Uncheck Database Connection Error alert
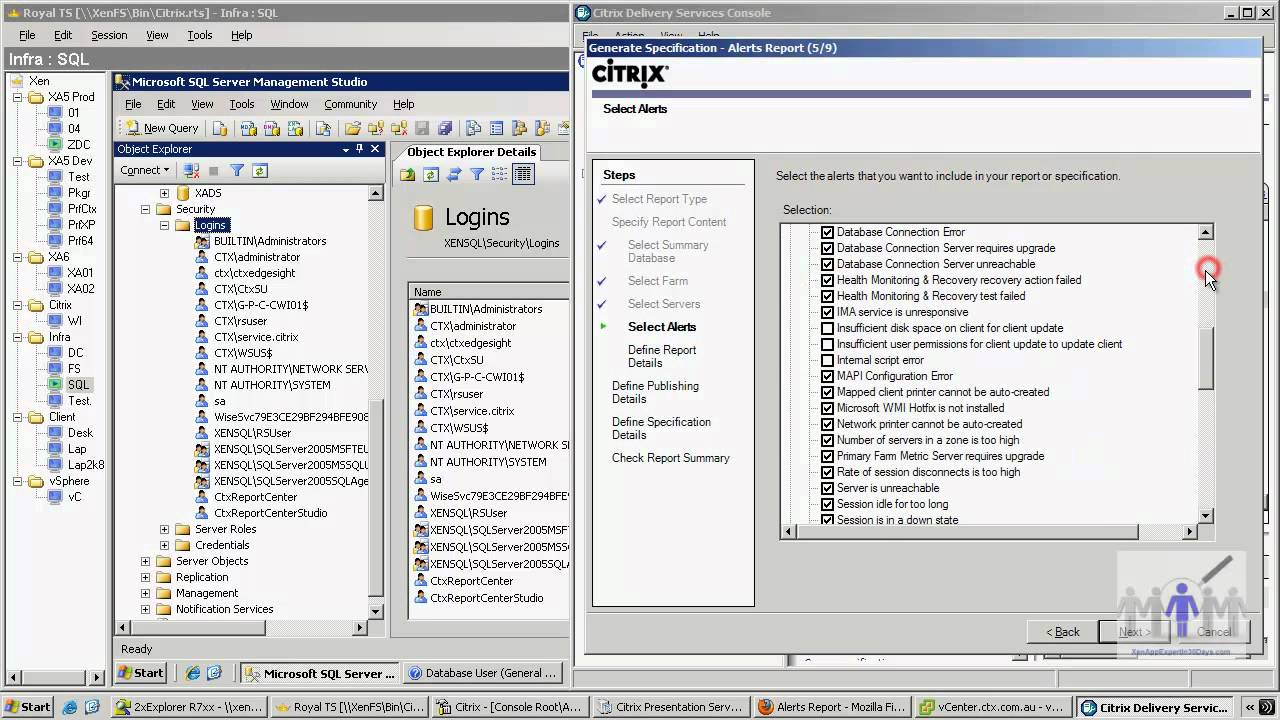1280x720 pixels. (827, 232)
